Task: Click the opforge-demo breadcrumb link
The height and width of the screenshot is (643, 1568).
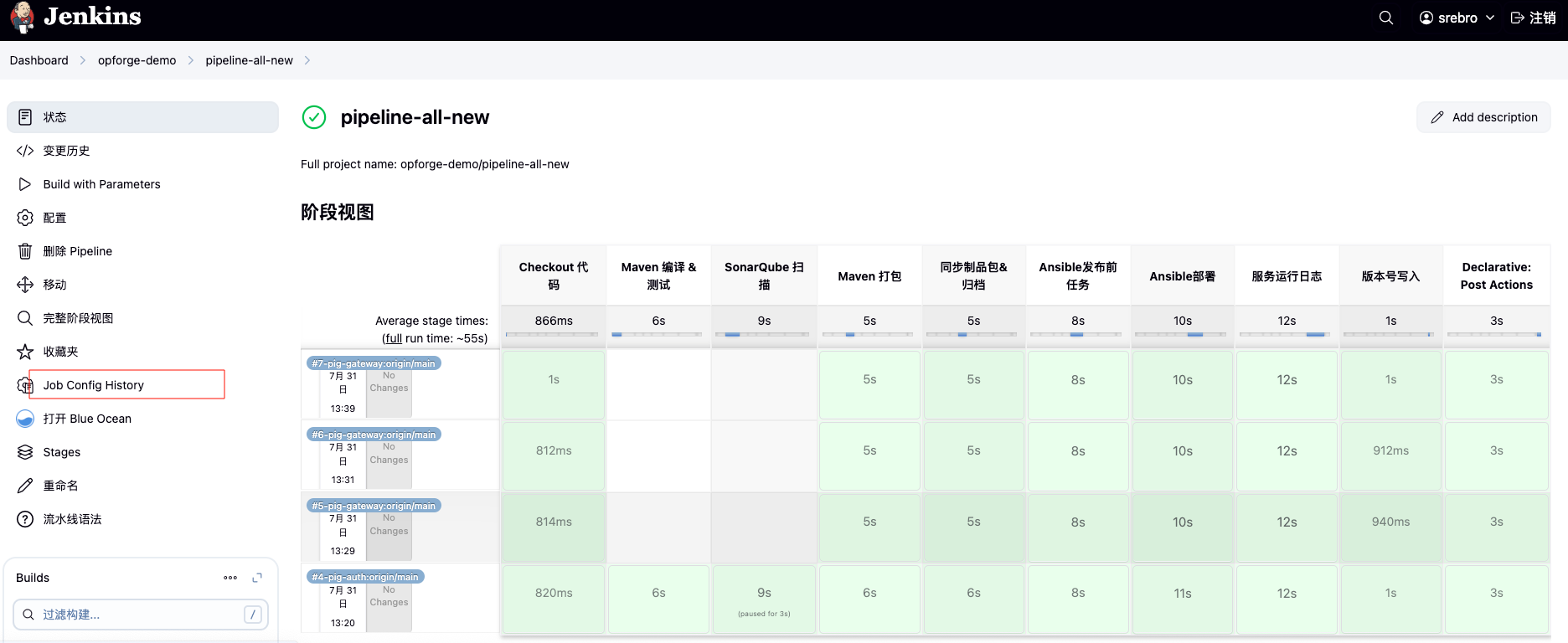Action: pyautogui.click(x=137, y=60)
